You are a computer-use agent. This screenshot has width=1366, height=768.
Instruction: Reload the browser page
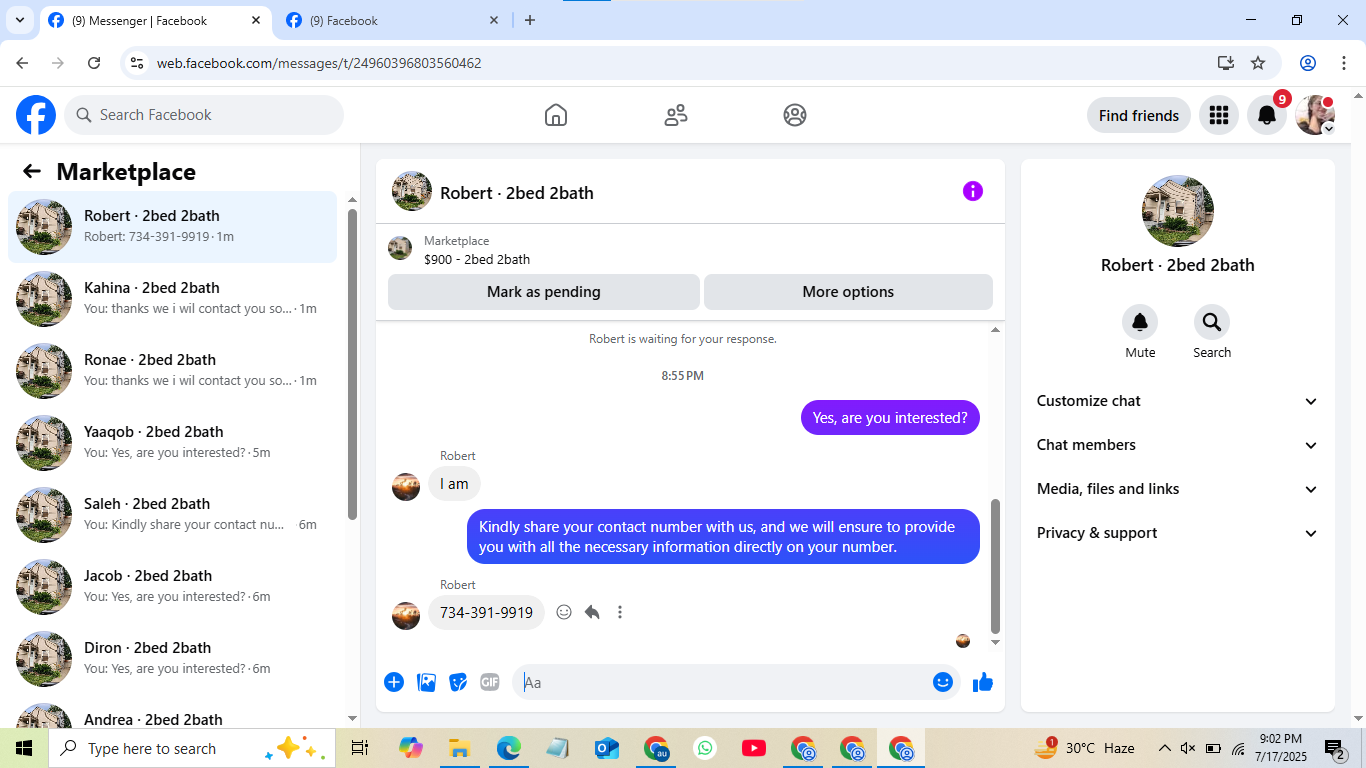click(x=94, y=63)
